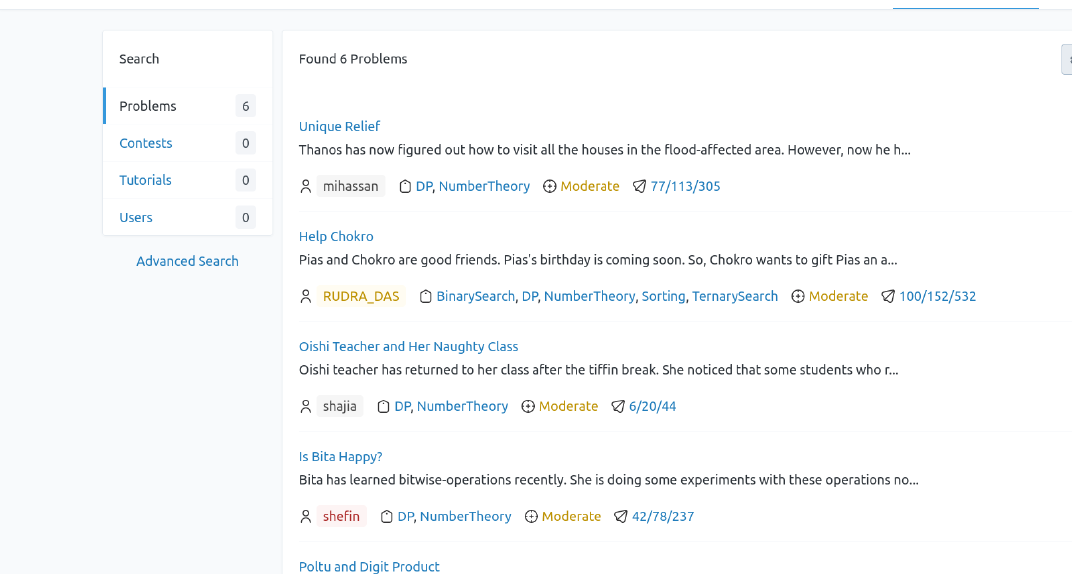Click difficulty icon next to Unique Relief's Moderate
Screen dimensions: 1072x574
pos(549,186)
